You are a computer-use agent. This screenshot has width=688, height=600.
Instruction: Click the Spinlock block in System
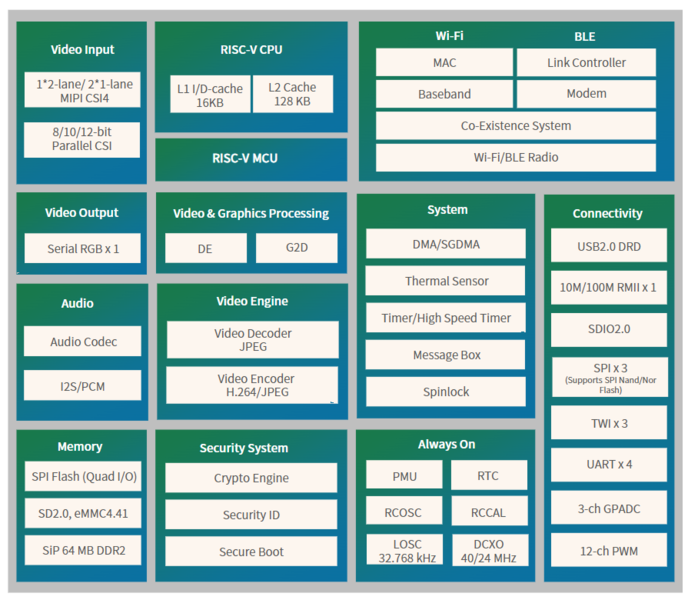[445, 392]
